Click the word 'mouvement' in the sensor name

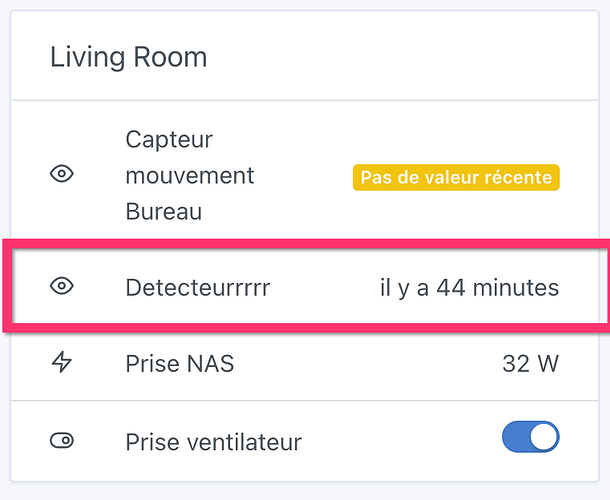click(x=190, y=176)
